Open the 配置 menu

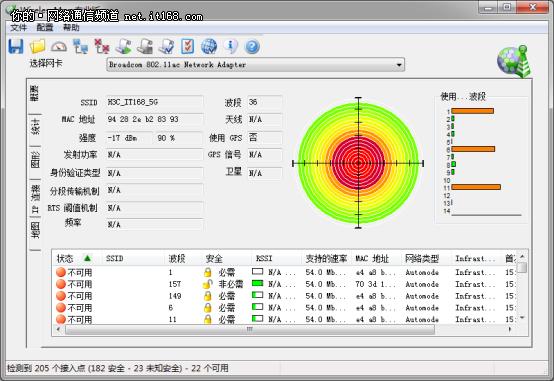click(x=45, y=28)
